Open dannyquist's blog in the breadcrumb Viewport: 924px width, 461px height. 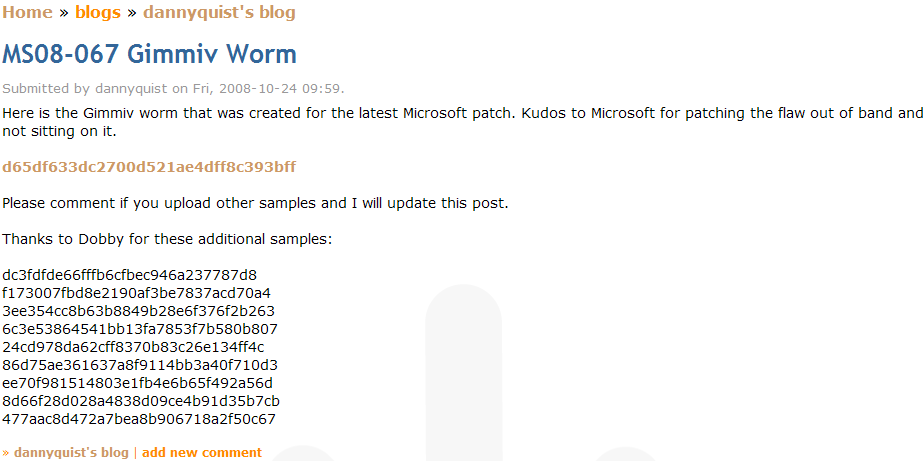219,13
